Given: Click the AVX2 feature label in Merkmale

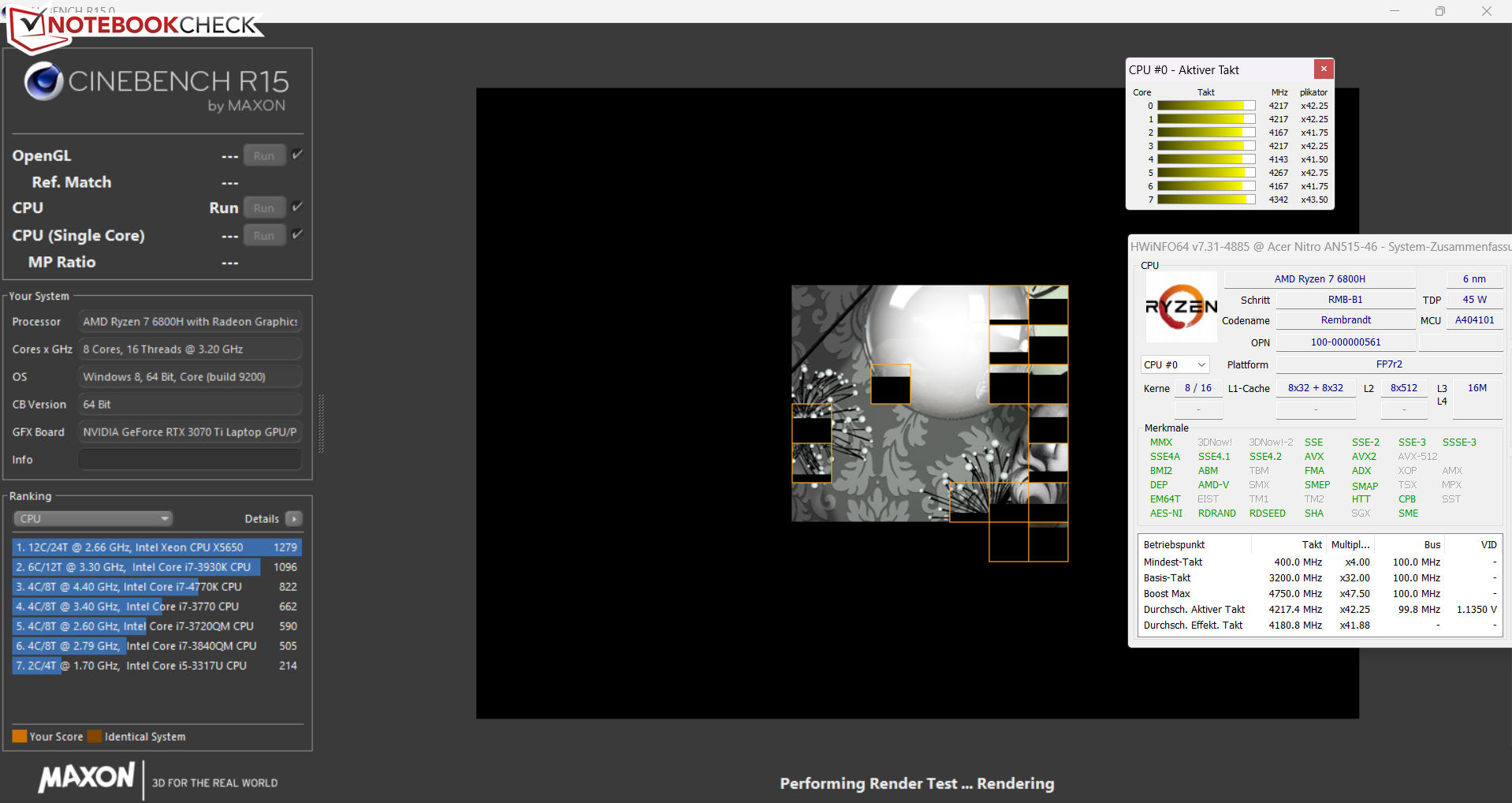Looking at the screenshot, I should [1364, 456].
